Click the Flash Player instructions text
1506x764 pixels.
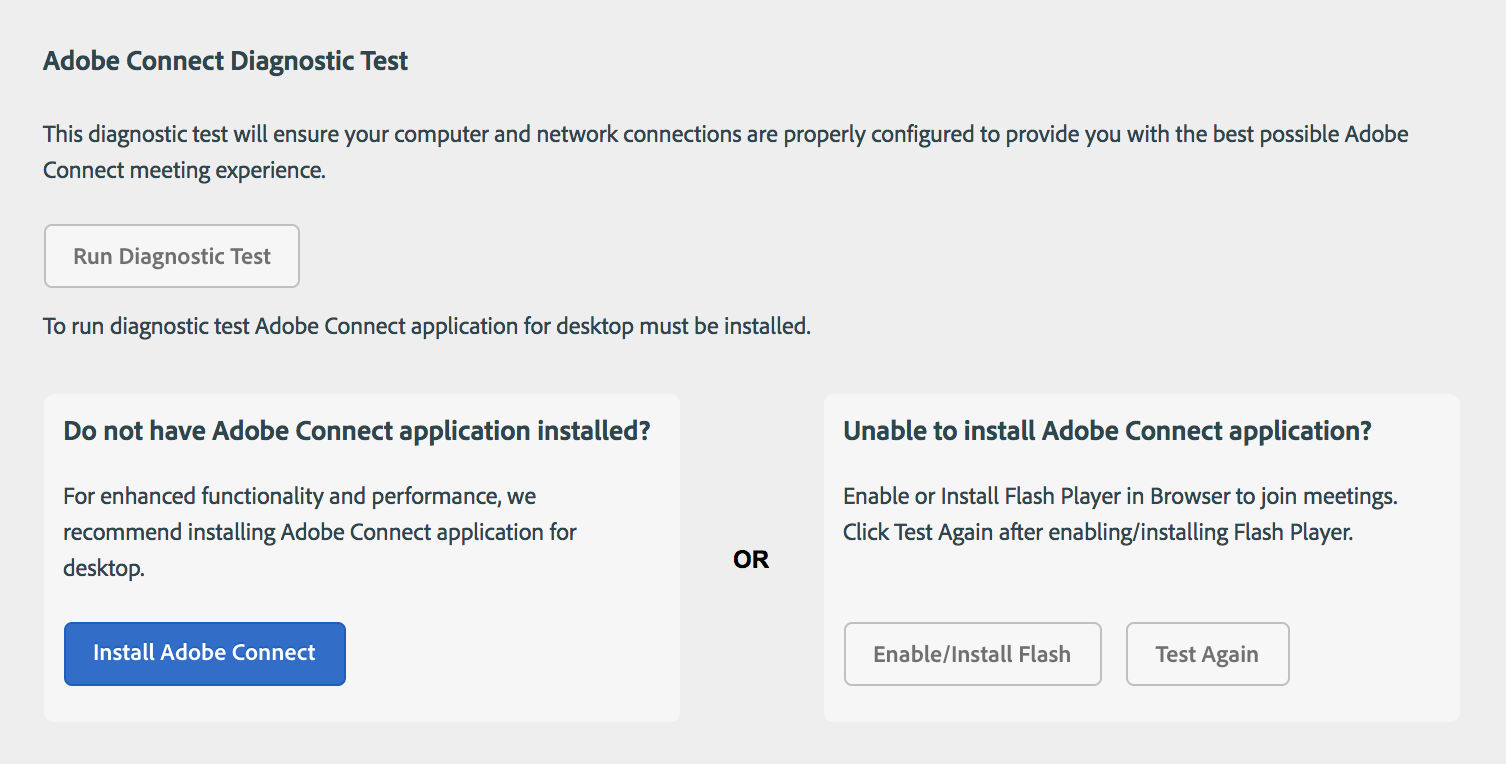click(1121, 513)
